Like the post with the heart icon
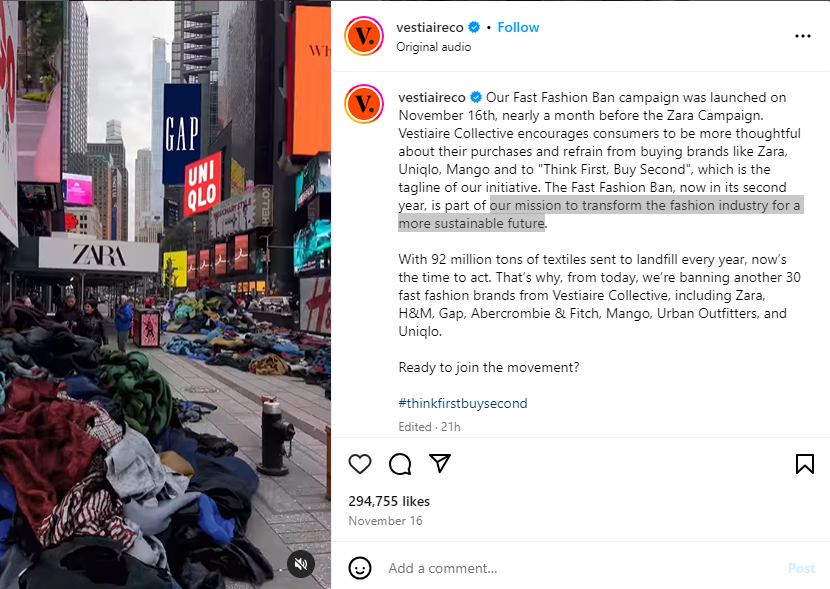The image size is (830, 589). (x=360, y=464)
